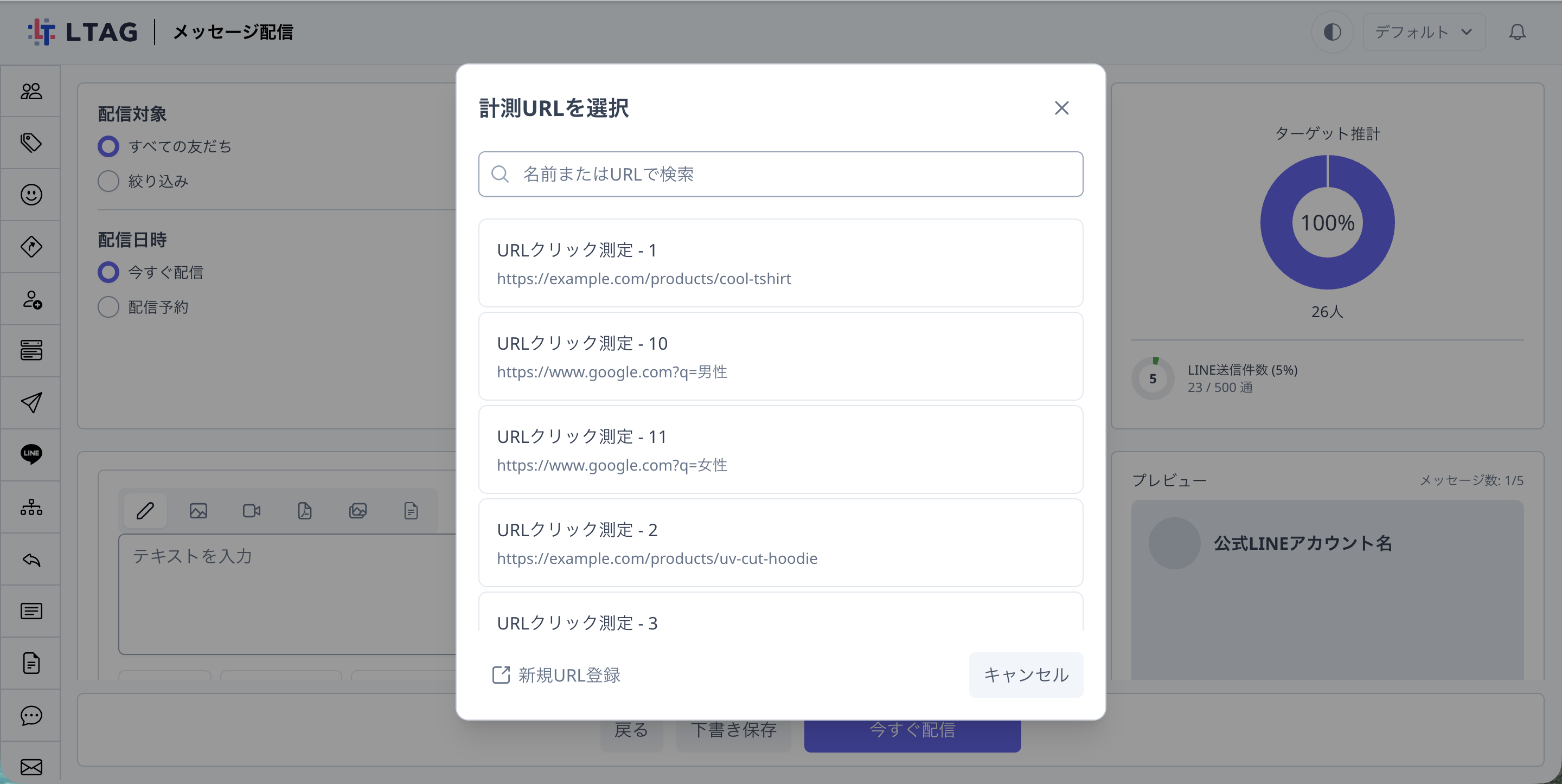Expand the デフォルト dropdown
The width and height of the screenshot is (1562, 784).
tap(1424, 32)
